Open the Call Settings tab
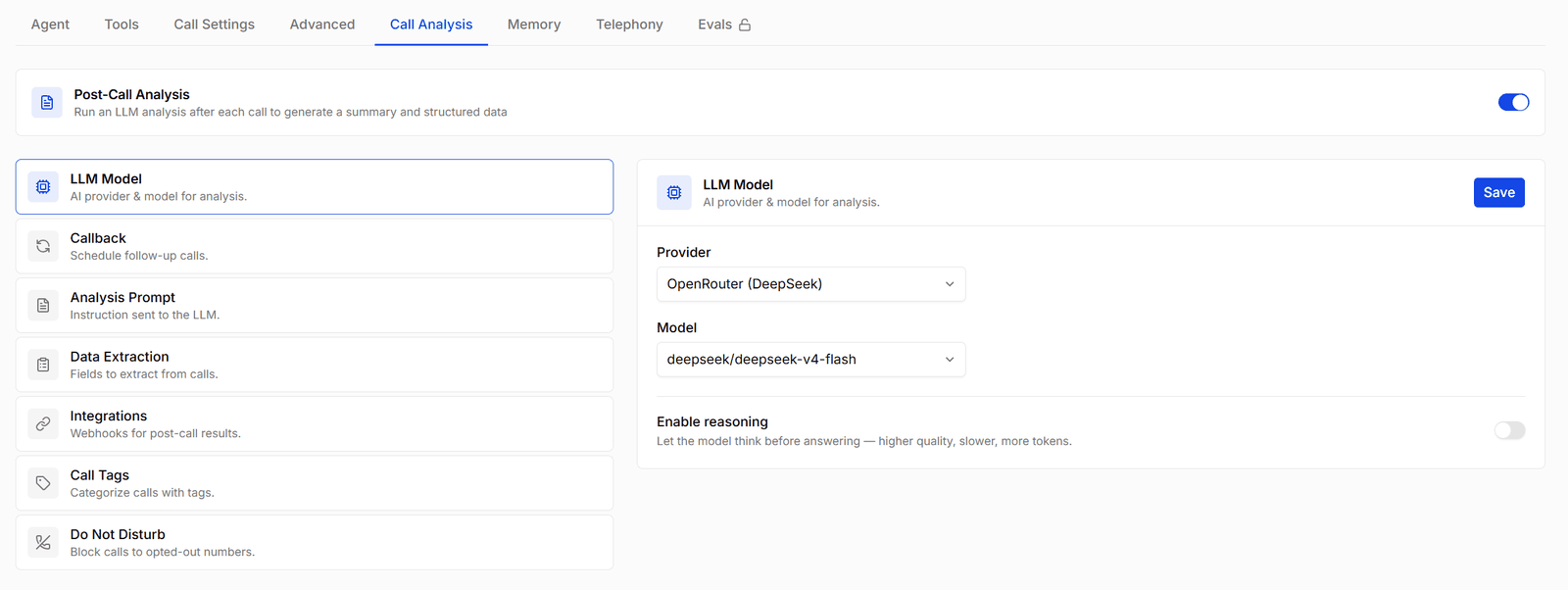1568x590 pixels. [x=215, y=25]
